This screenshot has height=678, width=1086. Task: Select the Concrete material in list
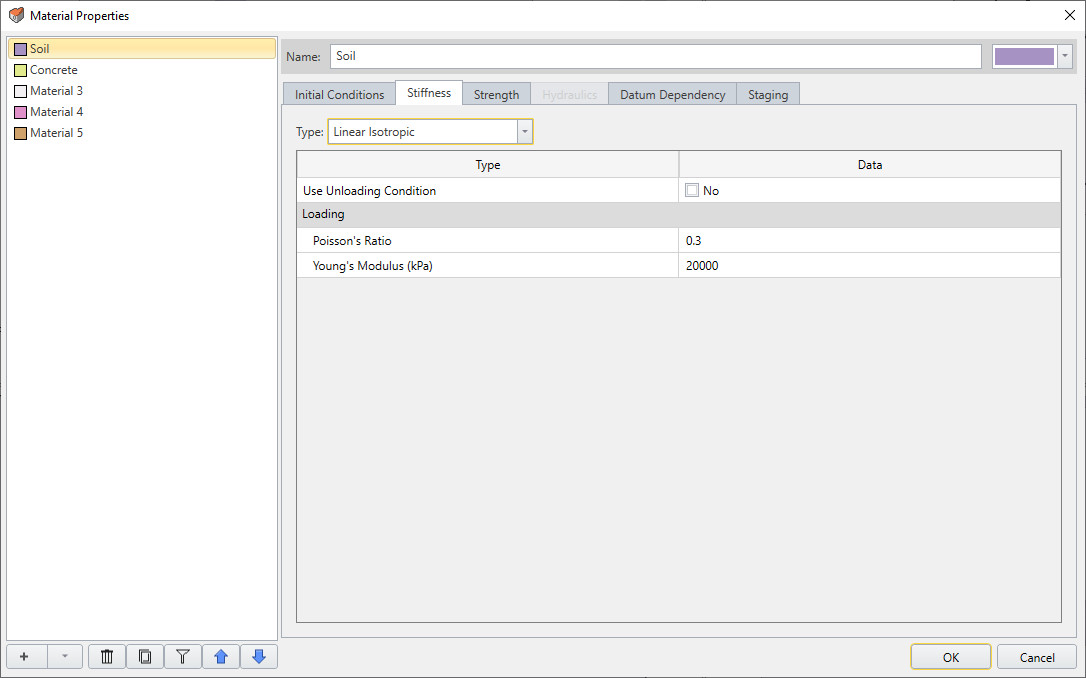54,70
